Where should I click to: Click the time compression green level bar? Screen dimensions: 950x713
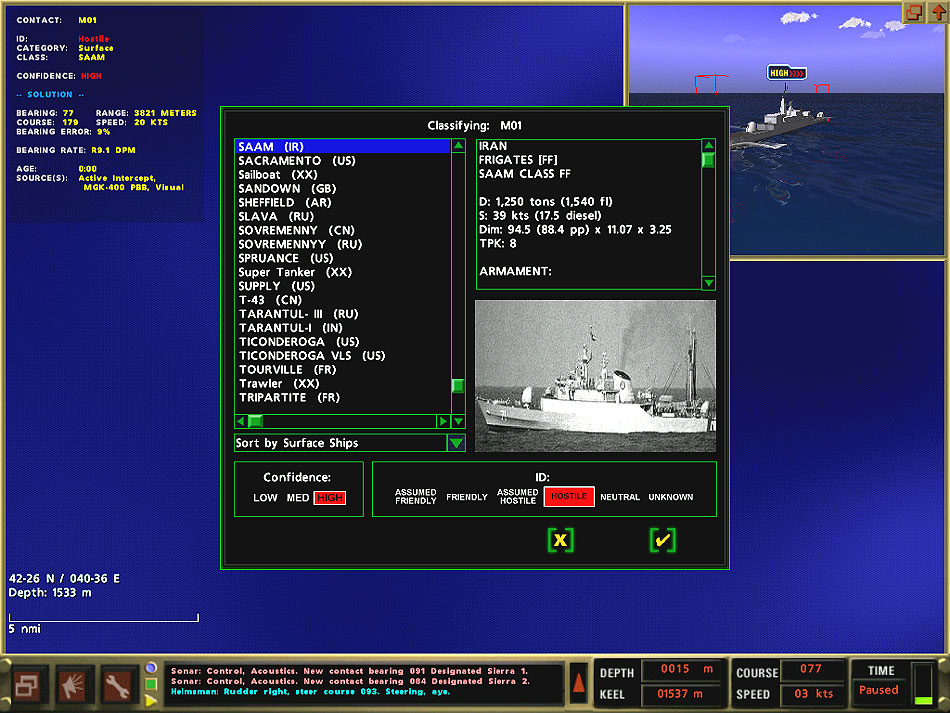[923, 701]
